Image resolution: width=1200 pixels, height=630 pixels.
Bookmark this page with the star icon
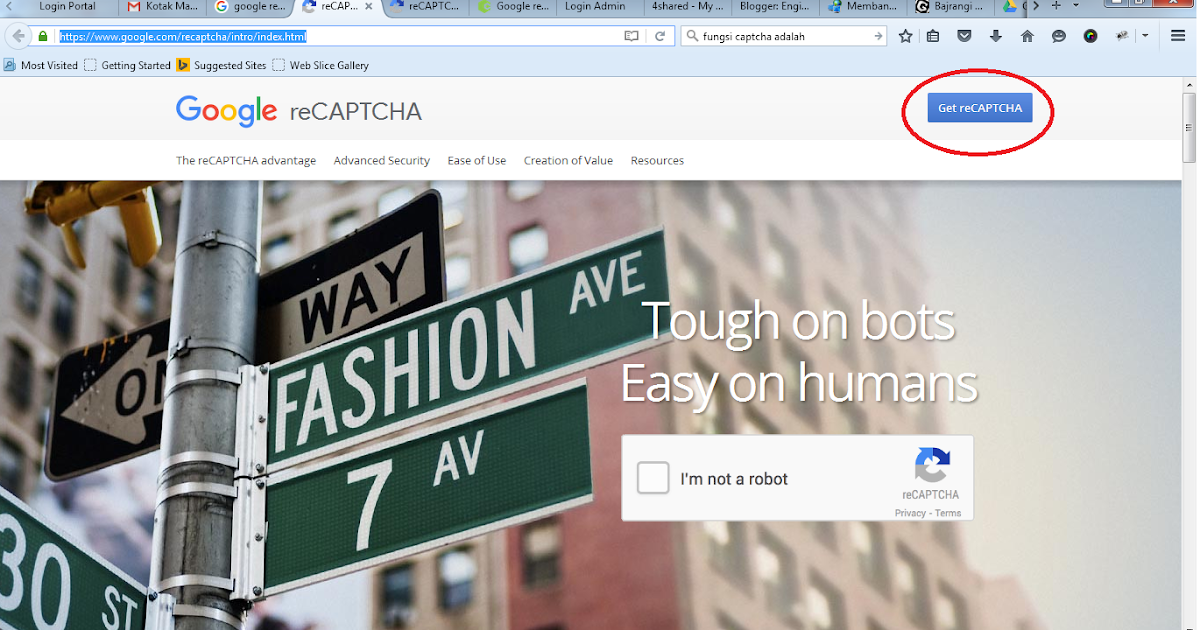click(x=905, y=36)
